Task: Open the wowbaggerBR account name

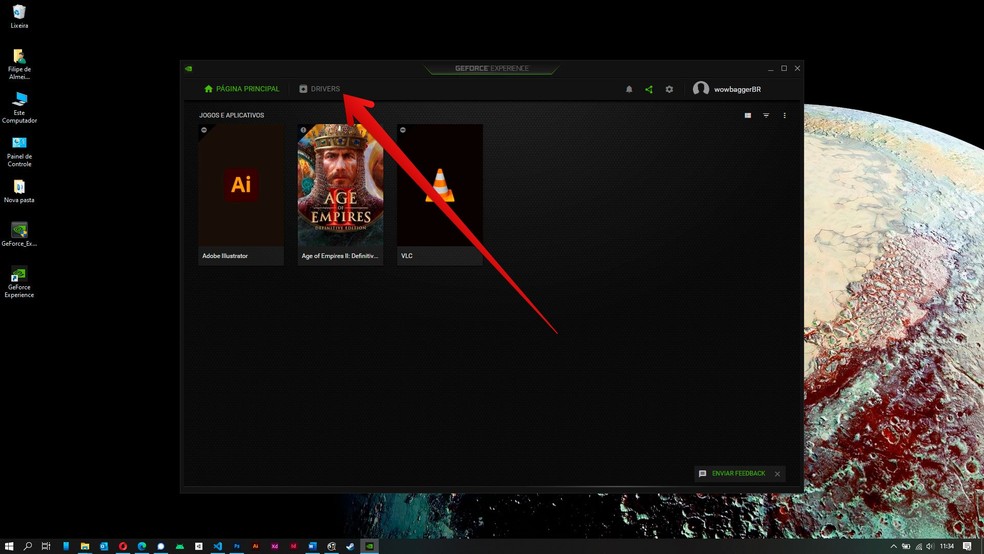Action: click(737, 89)
